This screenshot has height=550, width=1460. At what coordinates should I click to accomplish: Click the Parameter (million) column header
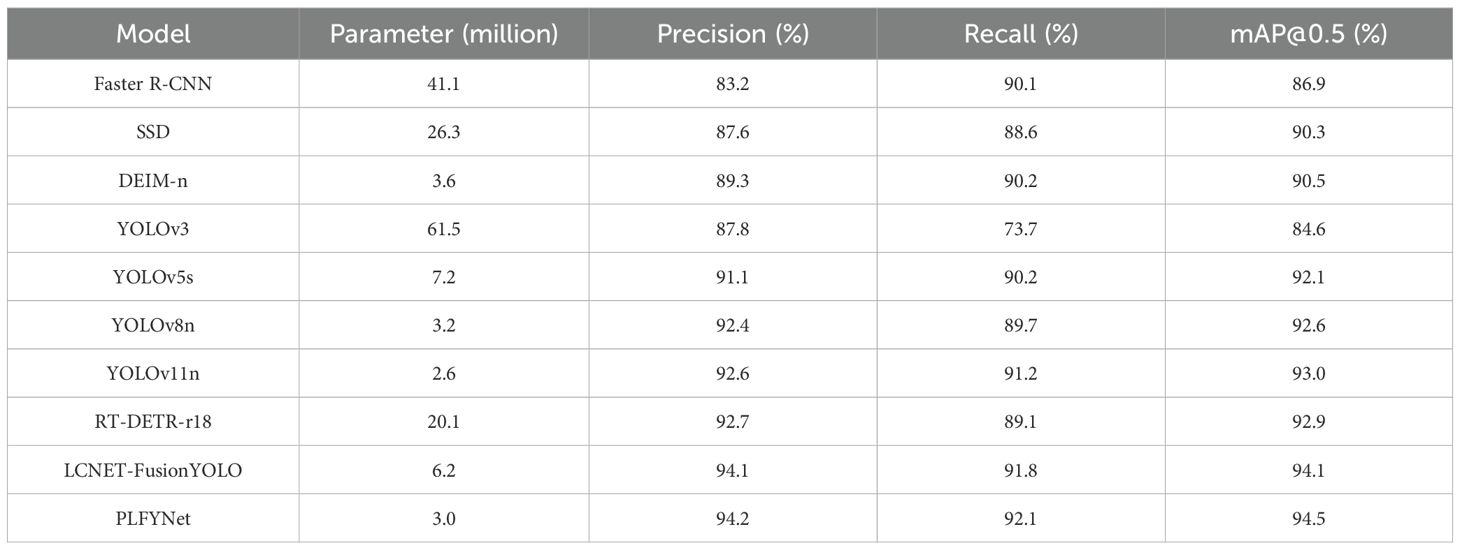443,34
